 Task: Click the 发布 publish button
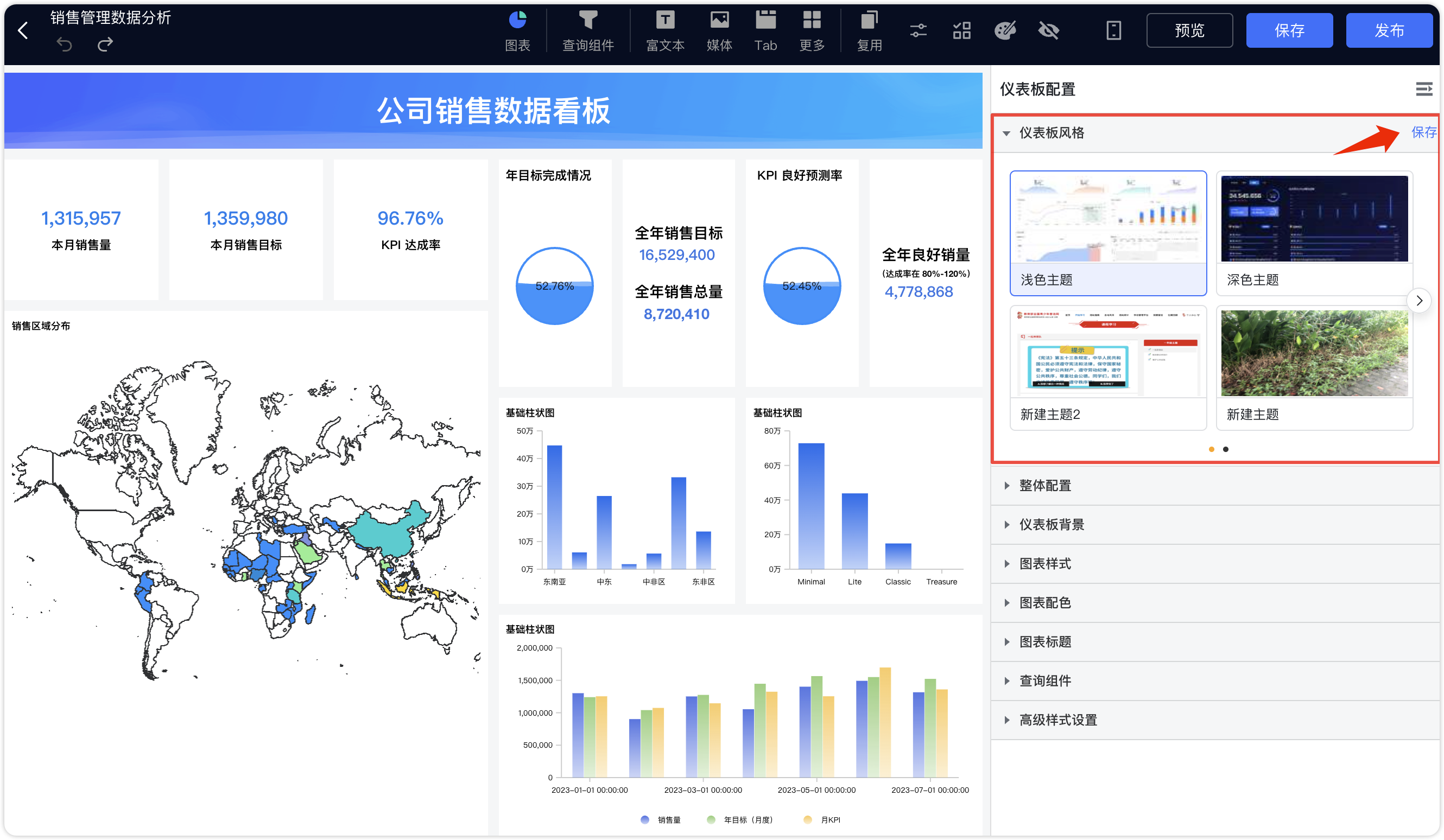click(x=1389, y=30)
